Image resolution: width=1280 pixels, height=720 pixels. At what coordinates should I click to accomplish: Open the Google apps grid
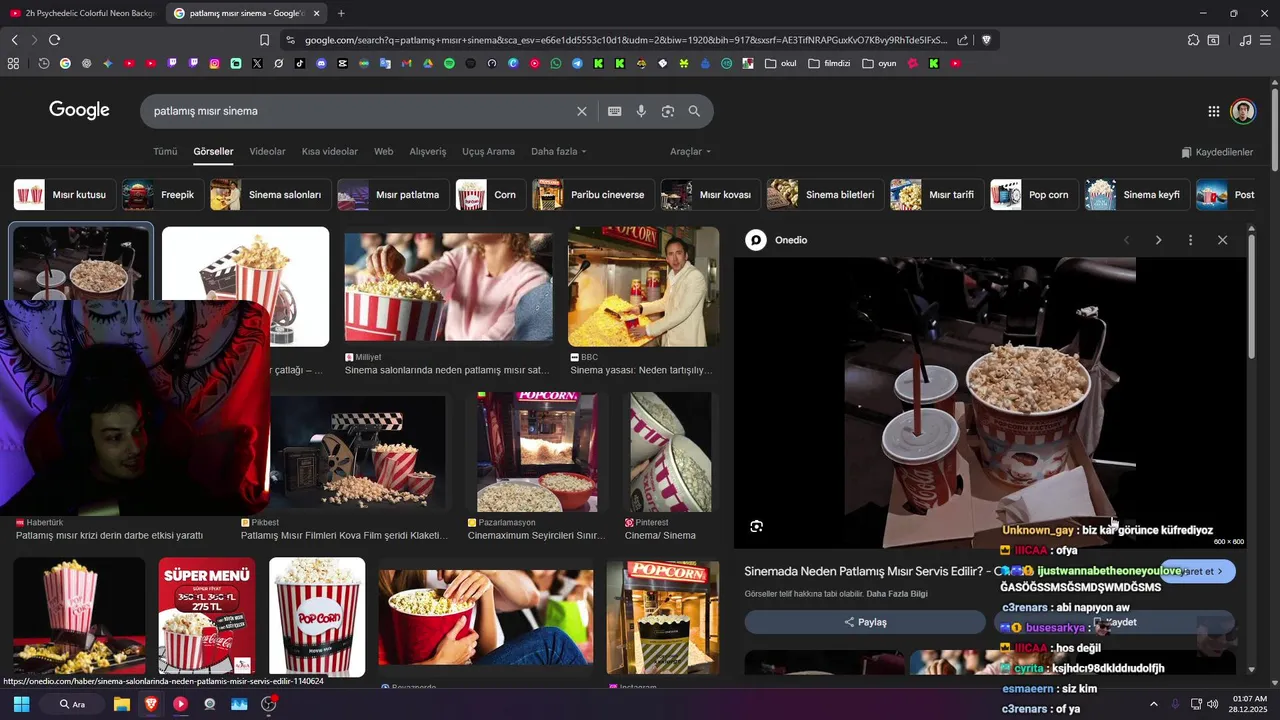1213,111
